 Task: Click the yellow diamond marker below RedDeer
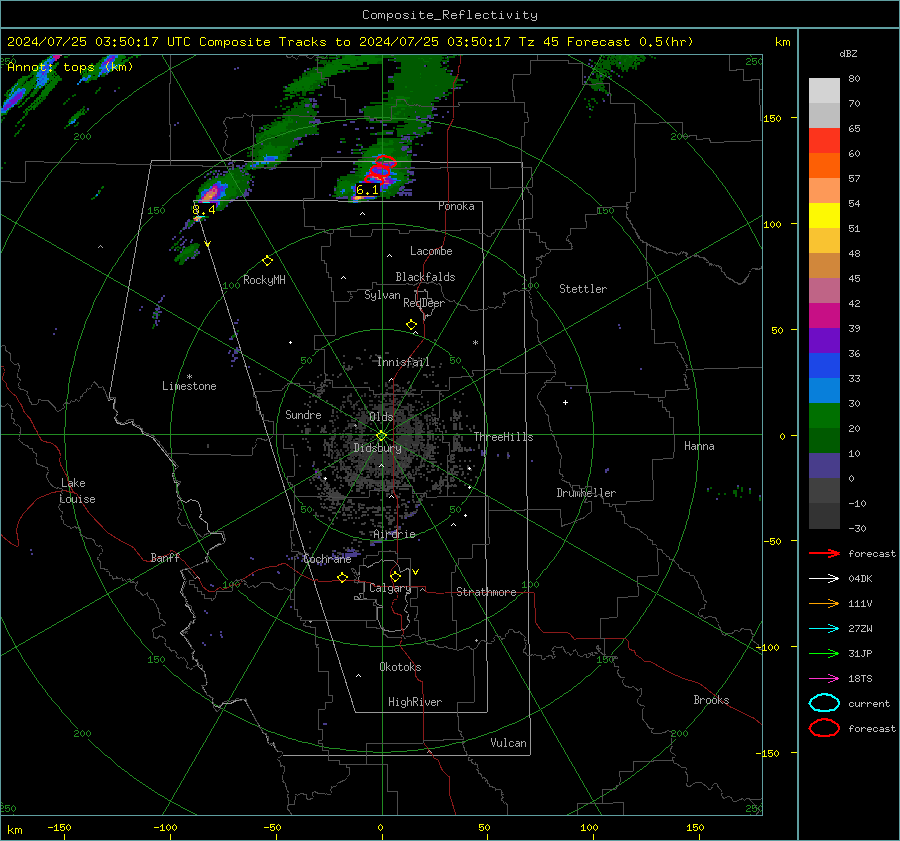pyautogui.click(x=411, y=325)
